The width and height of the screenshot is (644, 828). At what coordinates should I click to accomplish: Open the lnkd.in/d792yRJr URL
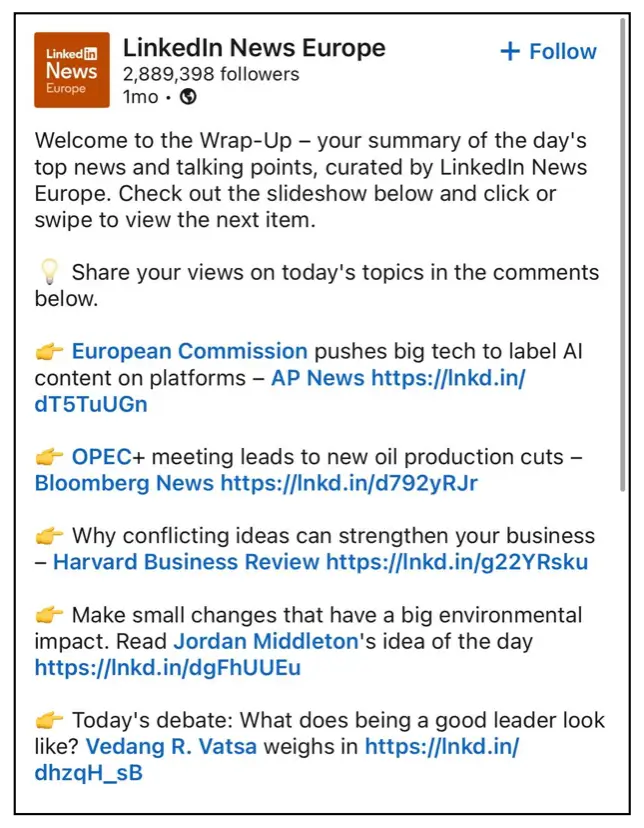pos(349,484)
